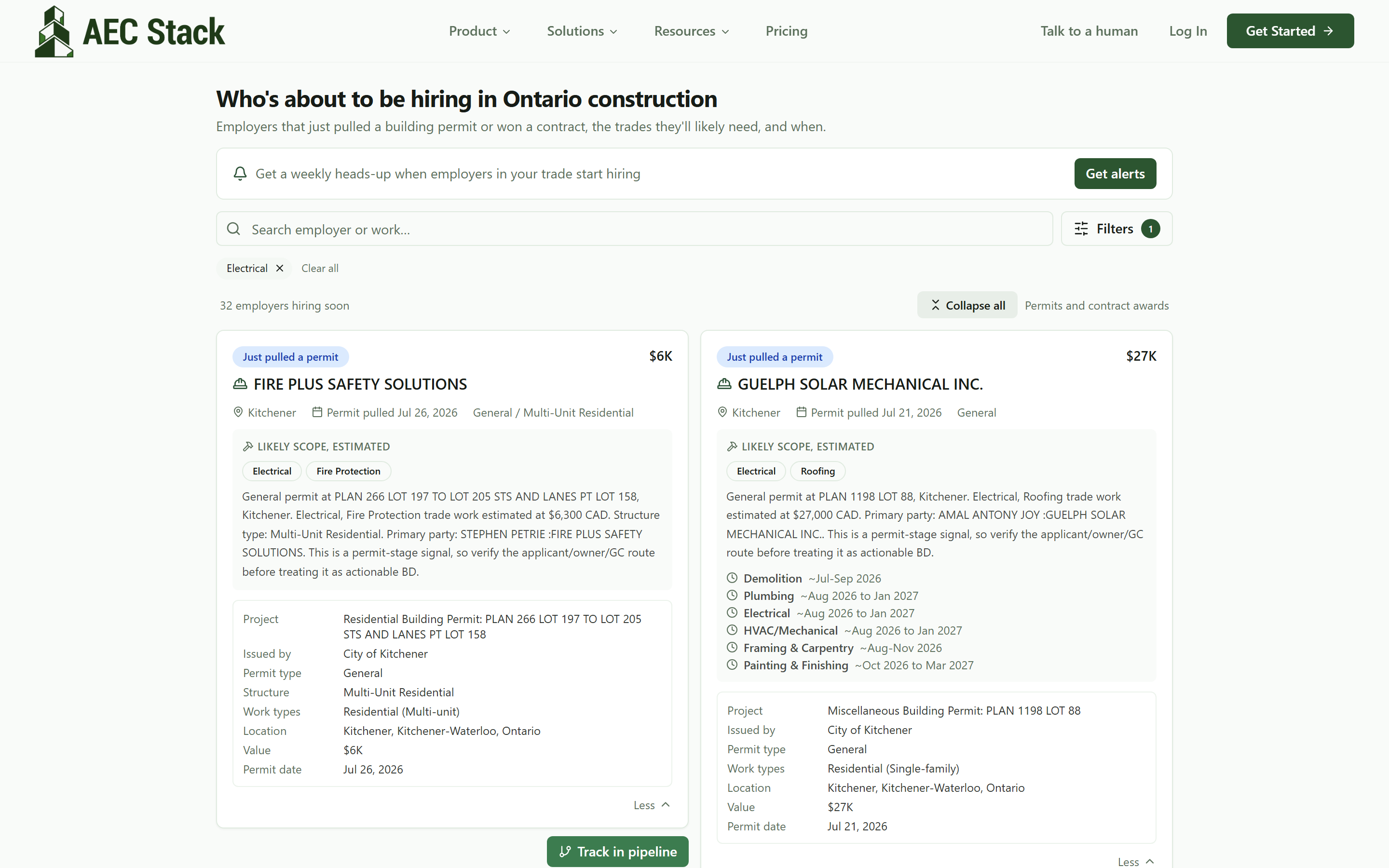The width and height of the screenshot is (1389, 868).
Task: Click City of Kitchener in Fire Plus details
Action: [385, 653]
